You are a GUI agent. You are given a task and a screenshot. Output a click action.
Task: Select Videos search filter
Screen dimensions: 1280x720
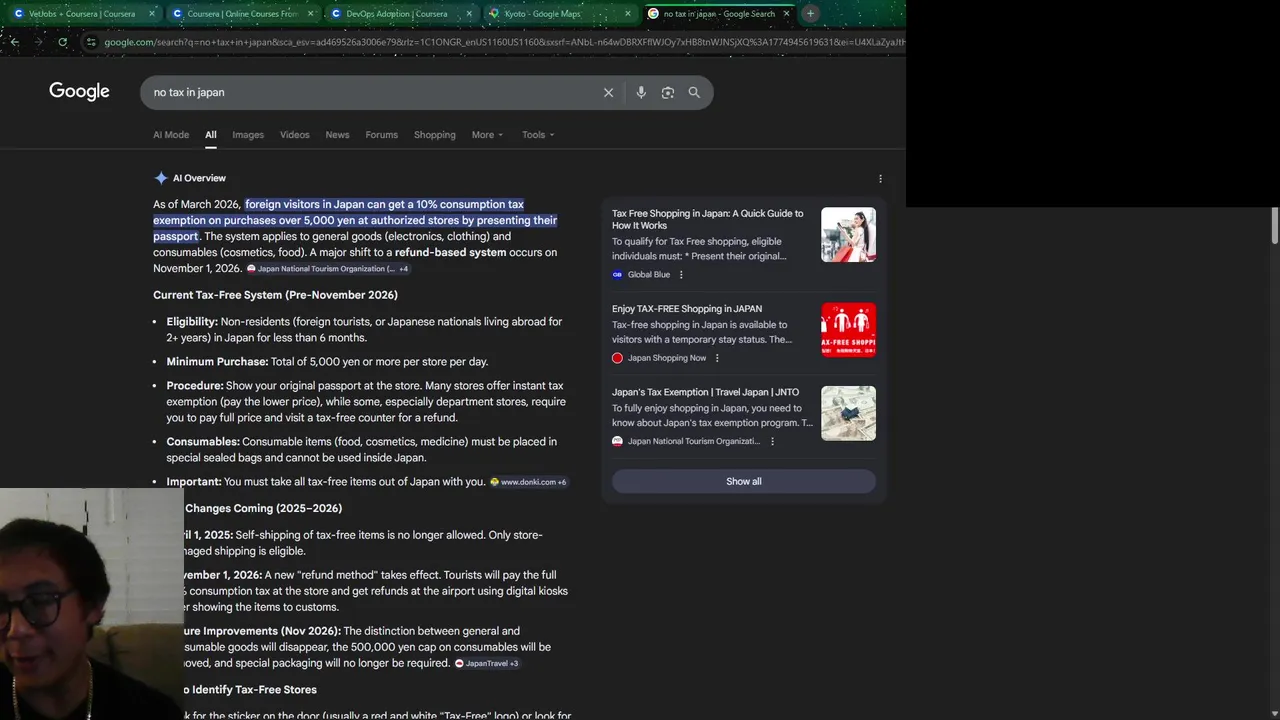point(295,135)
